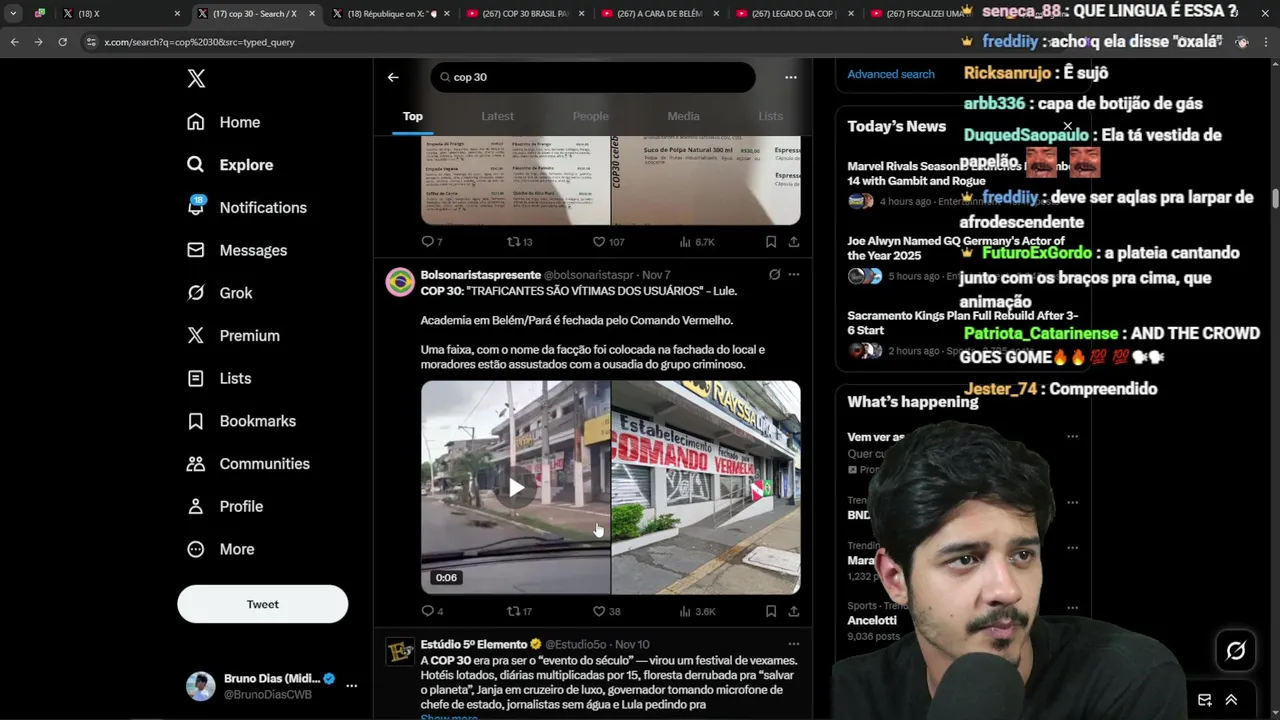Viewport: 1280px width, 720px height.
Task: Retweet the post with 13 retweets
Action: tap(519, 242)
